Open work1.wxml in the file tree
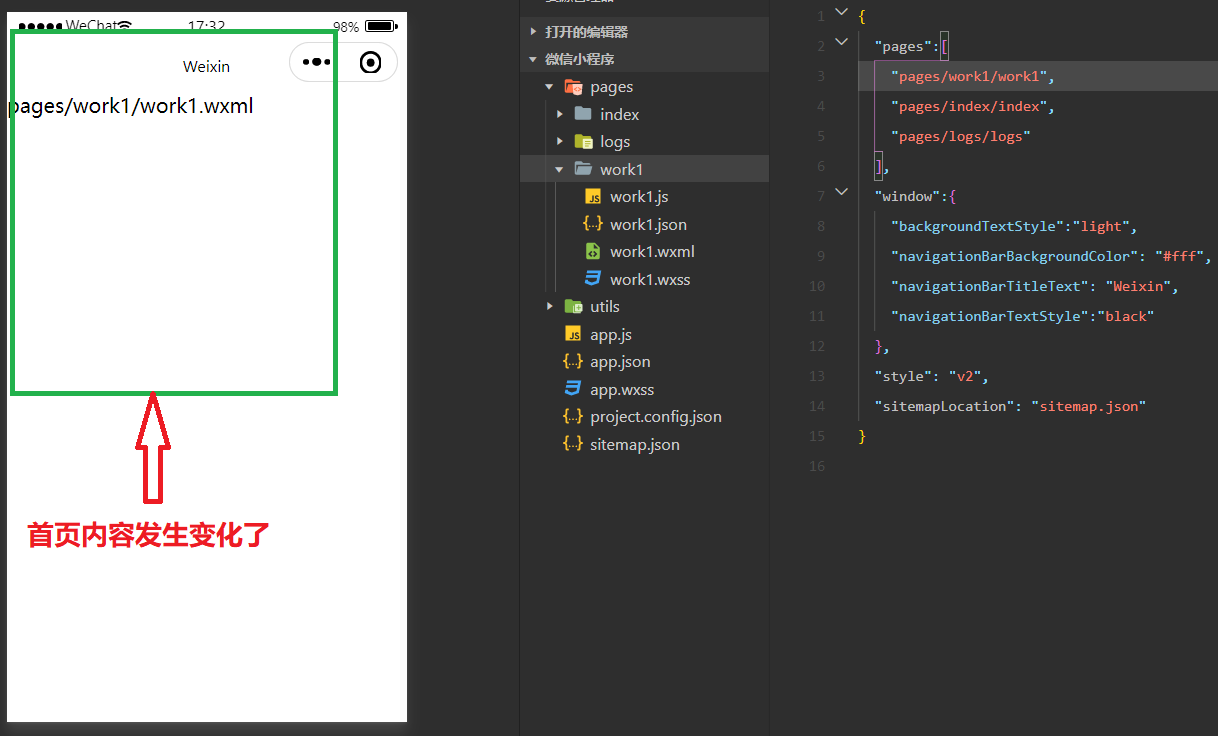The height and width of the screenshot is (736, 1218). 652,252
